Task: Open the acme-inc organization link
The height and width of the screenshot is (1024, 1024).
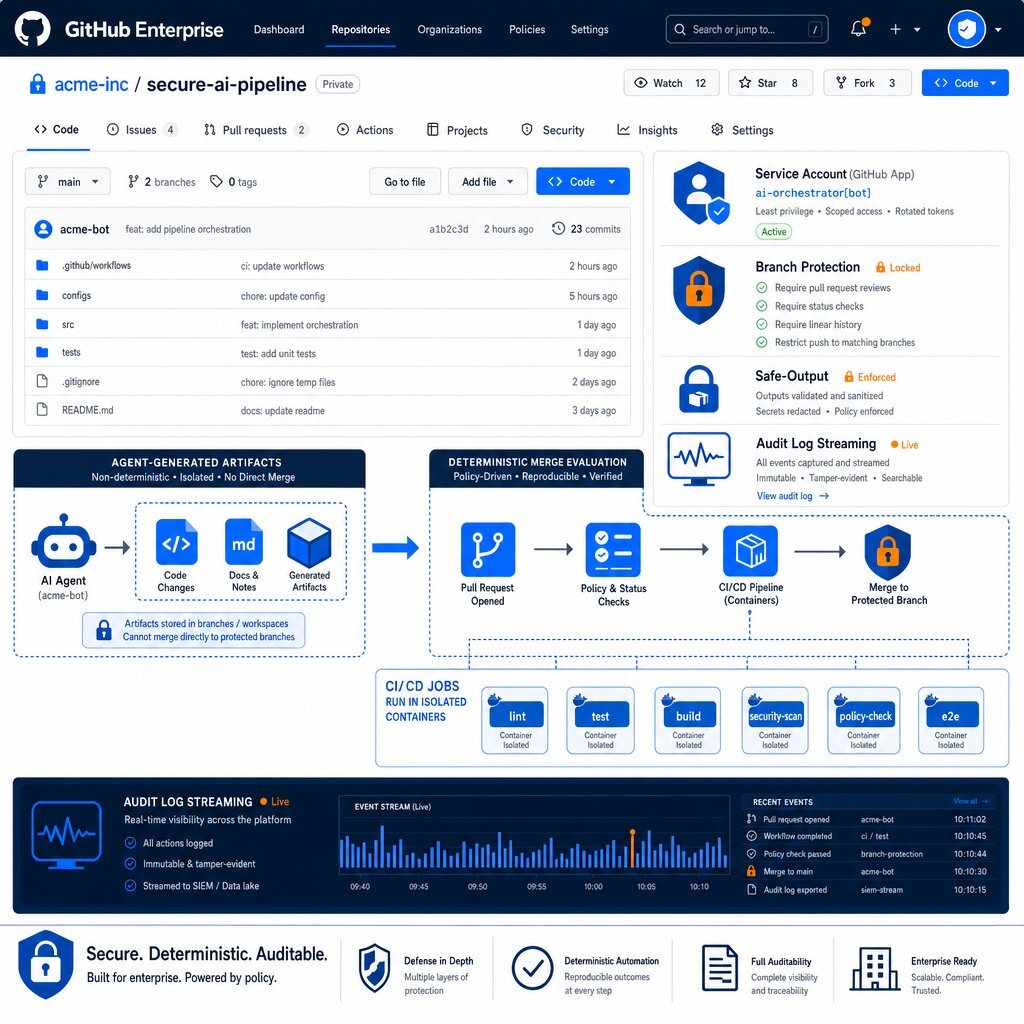Action: tap(91, 84)
